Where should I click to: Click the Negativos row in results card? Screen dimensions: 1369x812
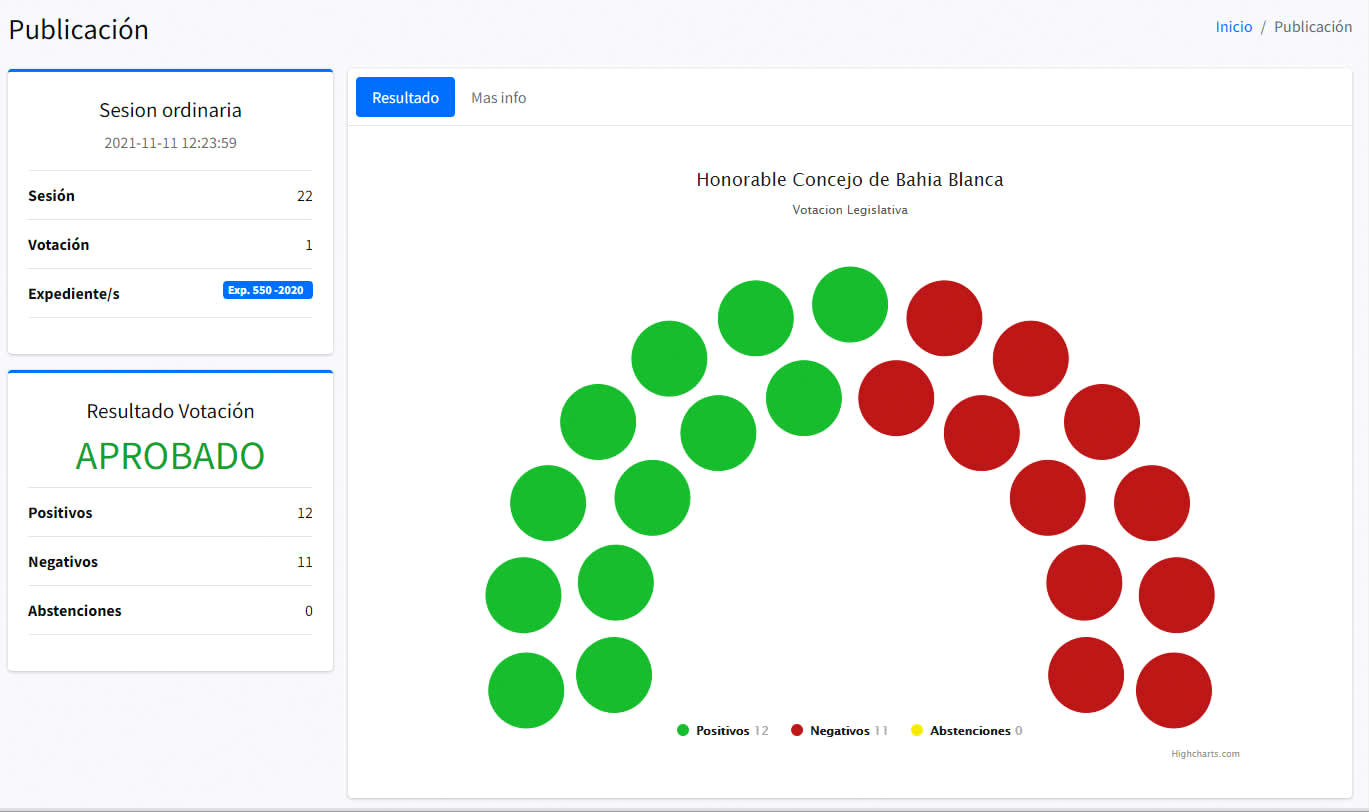point(170,562)
